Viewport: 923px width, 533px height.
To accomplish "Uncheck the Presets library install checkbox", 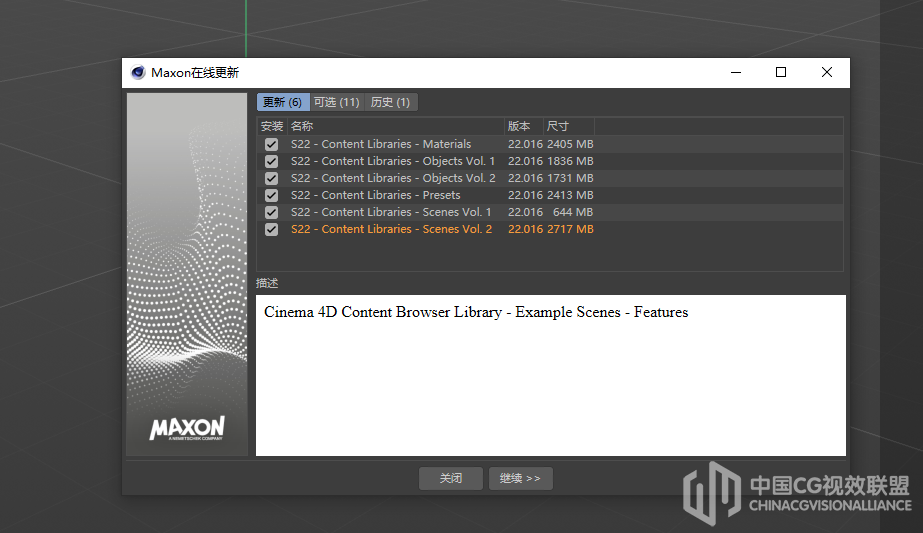I will (x=271, y=196).
